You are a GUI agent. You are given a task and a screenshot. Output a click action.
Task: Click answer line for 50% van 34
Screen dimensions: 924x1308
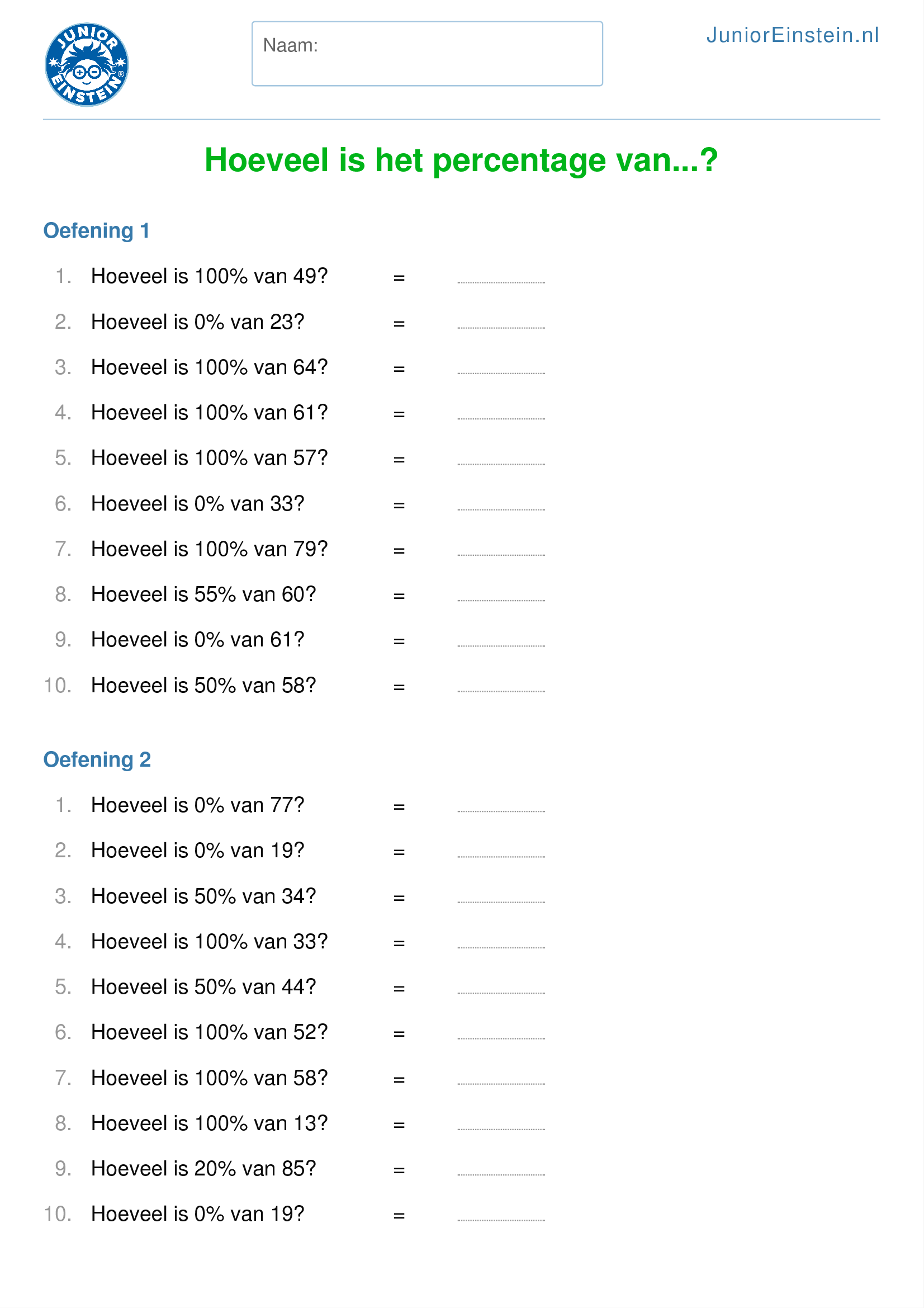(501, 902)
